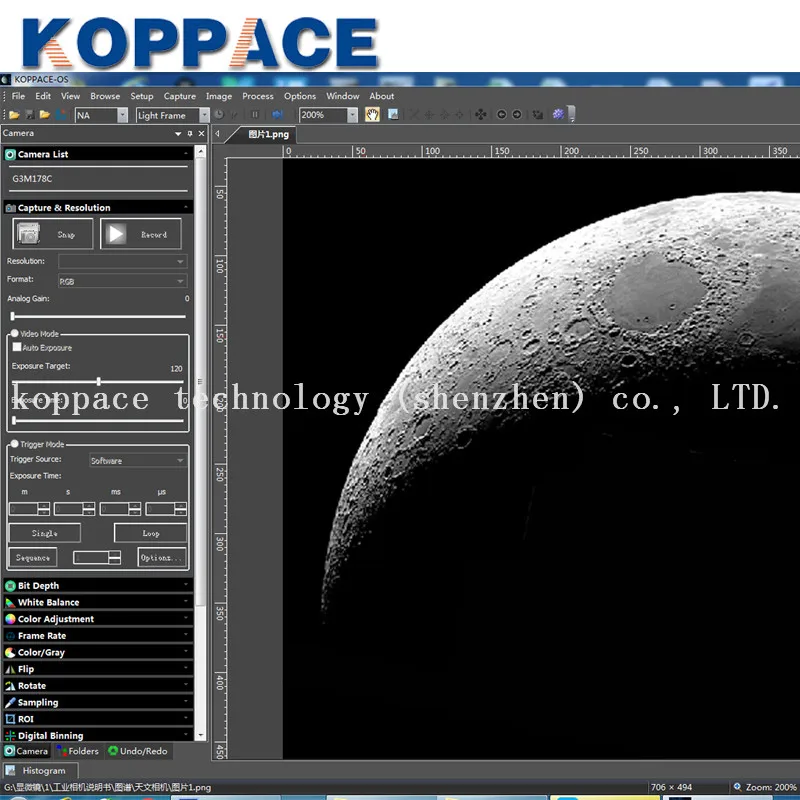Click the KOPPACE-OS title bar app icon
Viewport: 800px width, 800px height.
click(x=6, y=79)
